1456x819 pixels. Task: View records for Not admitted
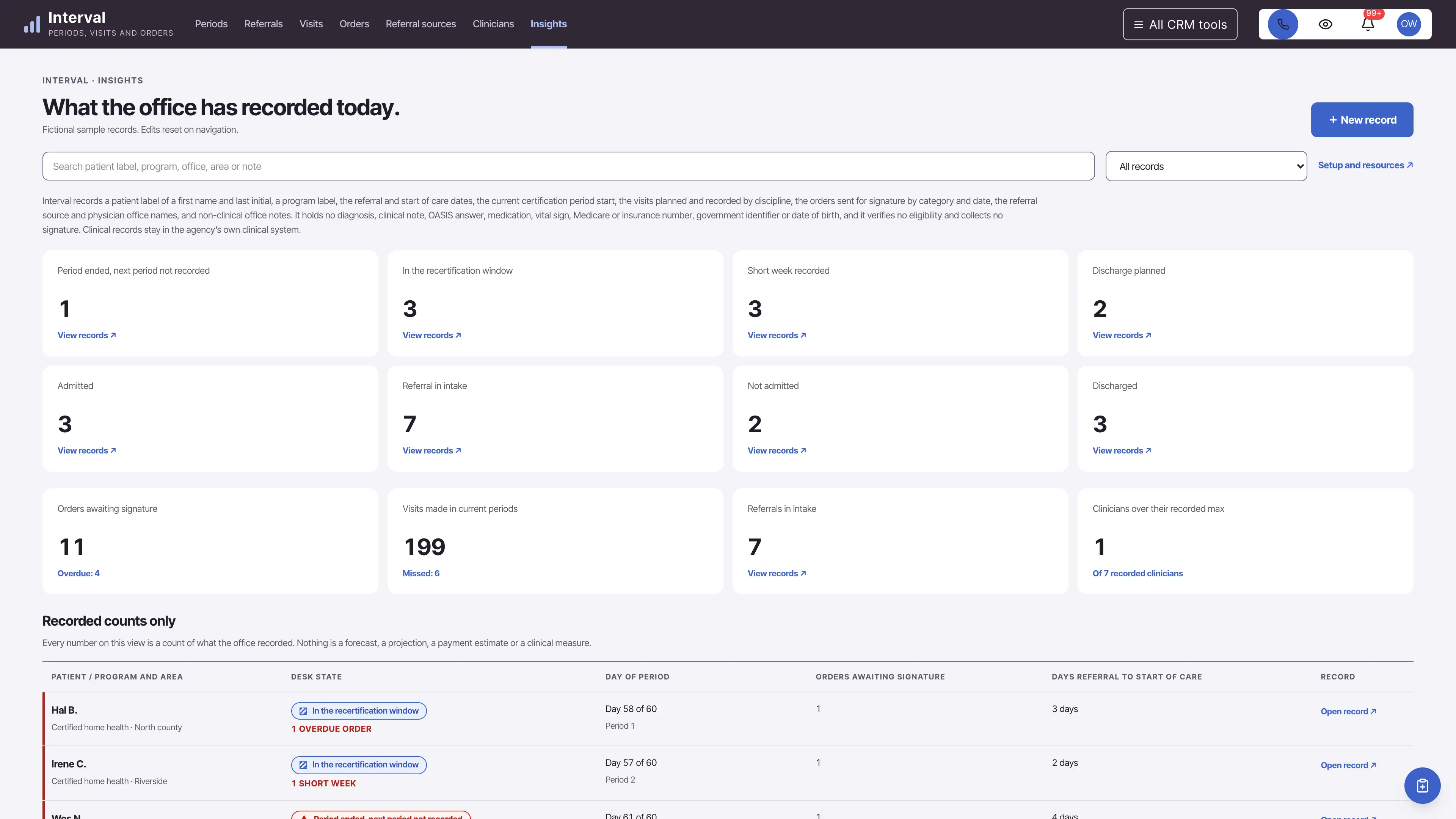point(777,450)
